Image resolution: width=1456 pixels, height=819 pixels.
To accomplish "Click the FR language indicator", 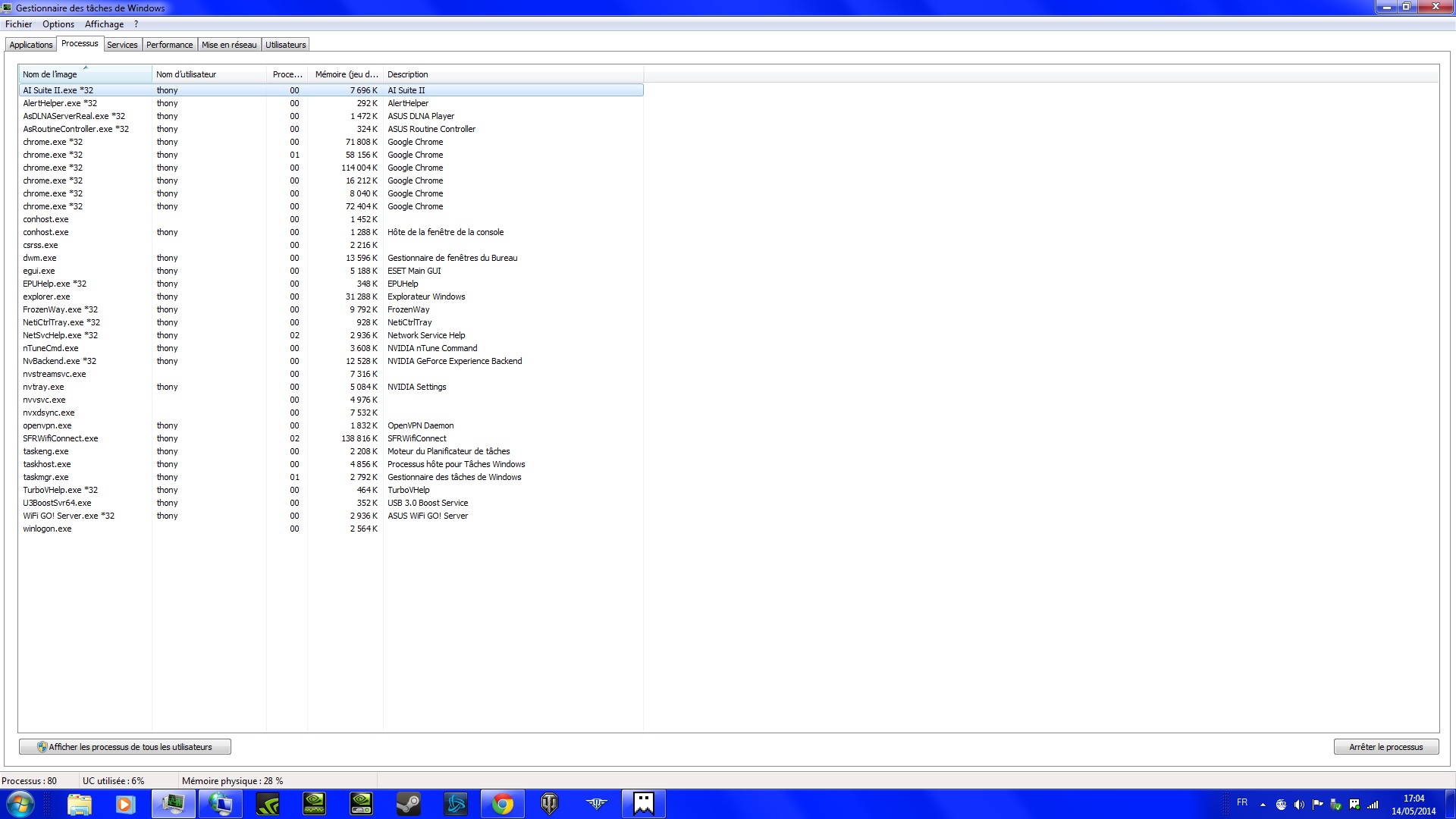I will (1242, 802).
